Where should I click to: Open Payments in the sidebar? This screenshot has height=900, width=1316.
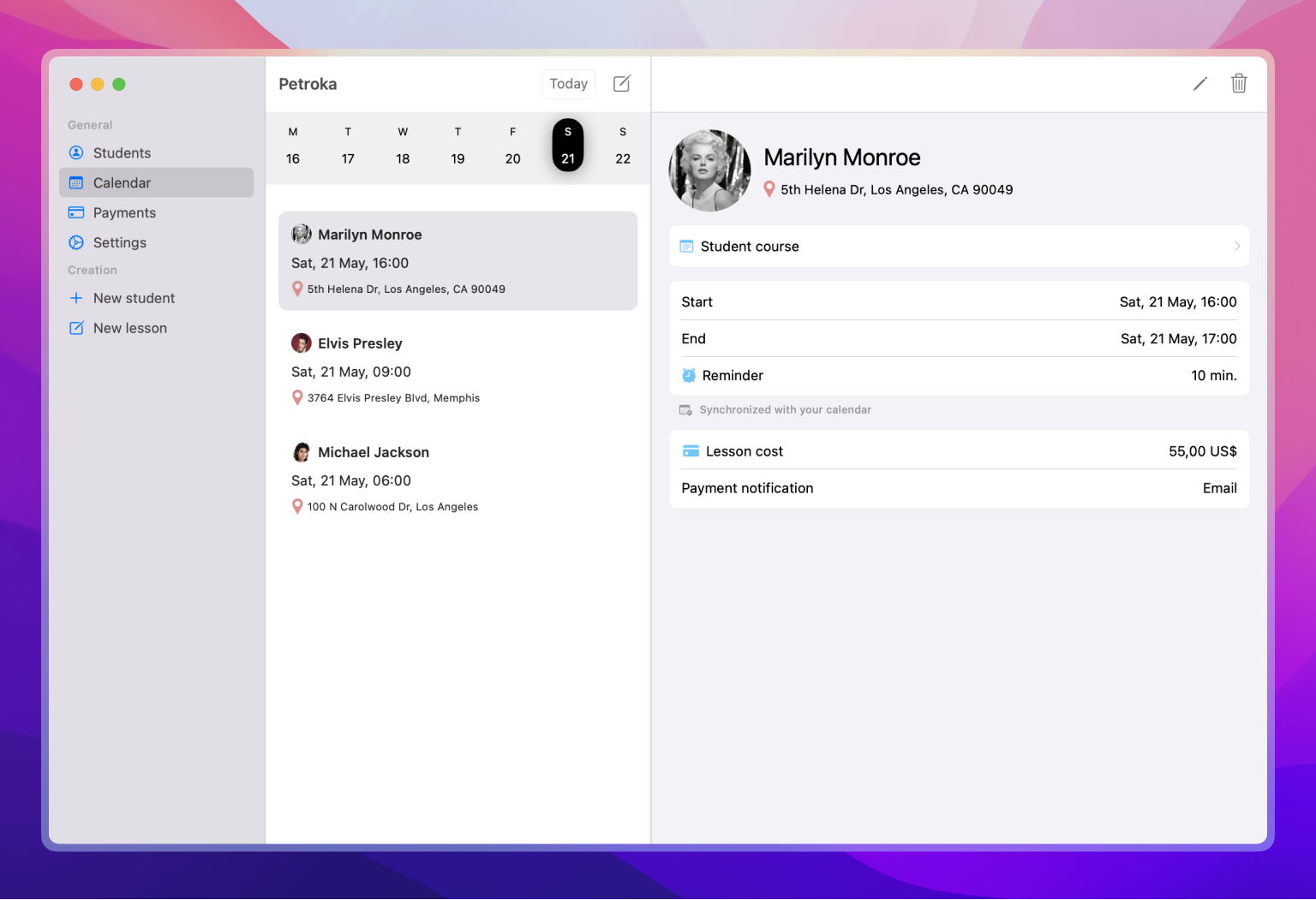pyautogui.click(x=156, y=213)
